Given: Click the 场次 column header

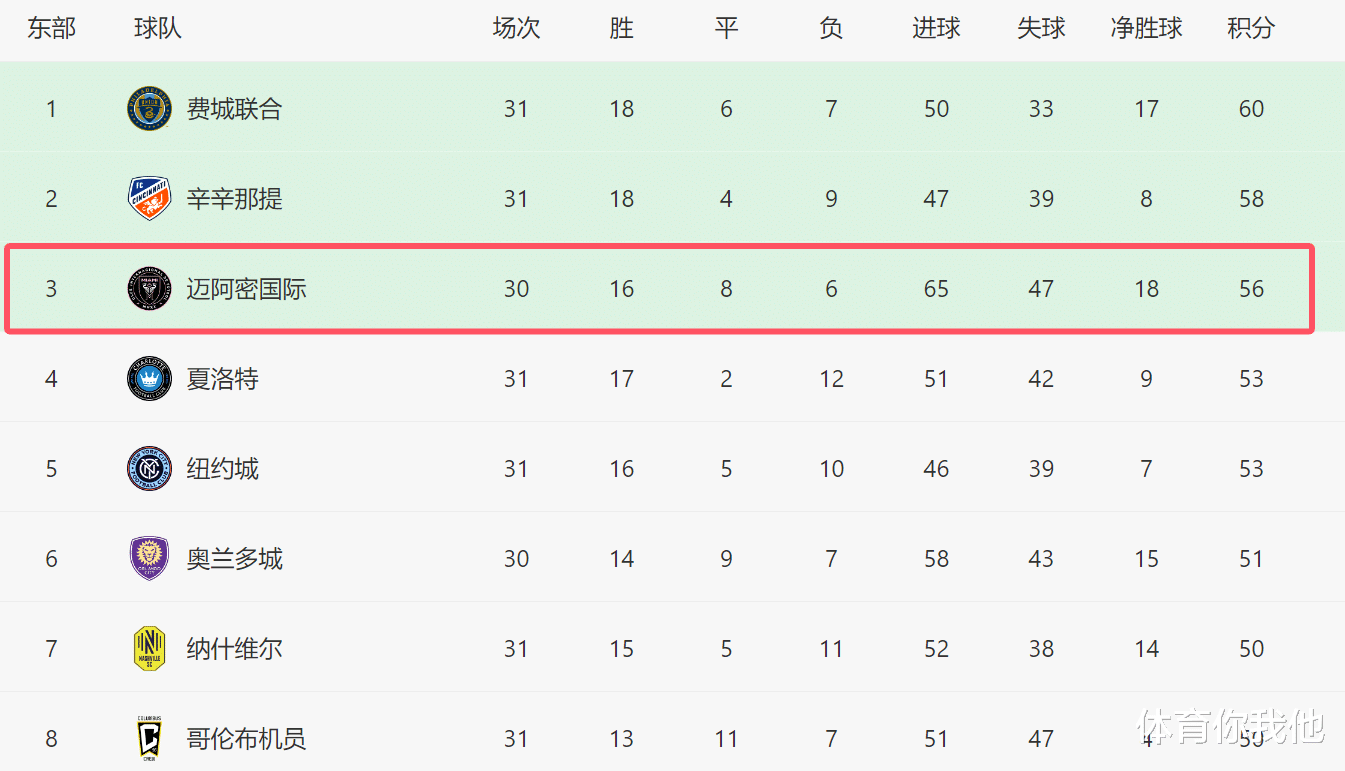Looking at the screenshot, I should [x=516, y=29].
